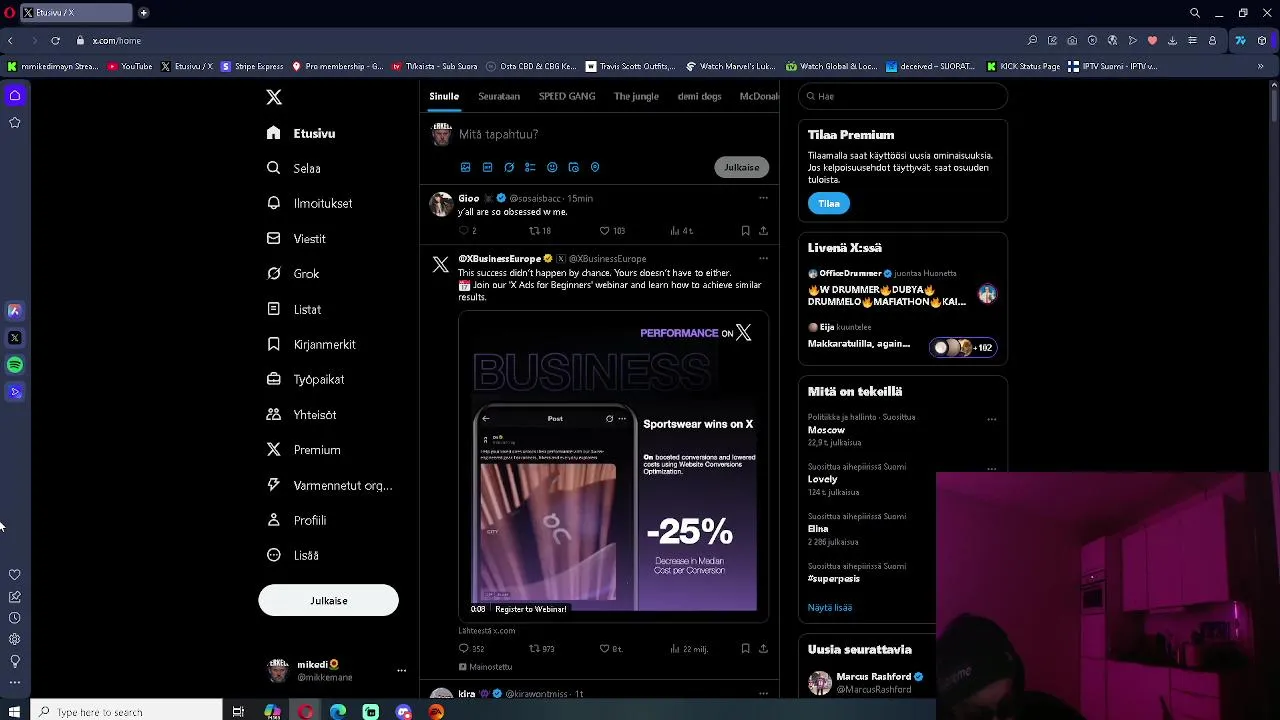Click the Premium X icon in sidebar
The image size is (1280, 720).
[273, 450]
